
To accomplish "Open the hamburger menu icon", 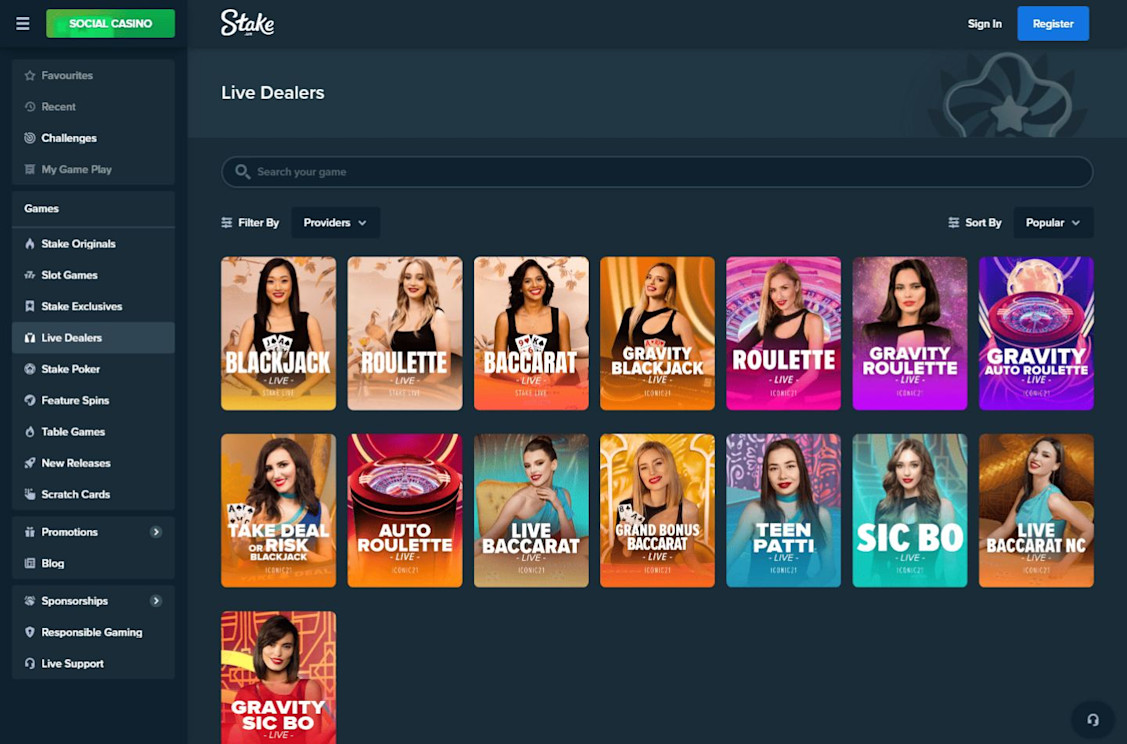I will [x=23, y=24].
